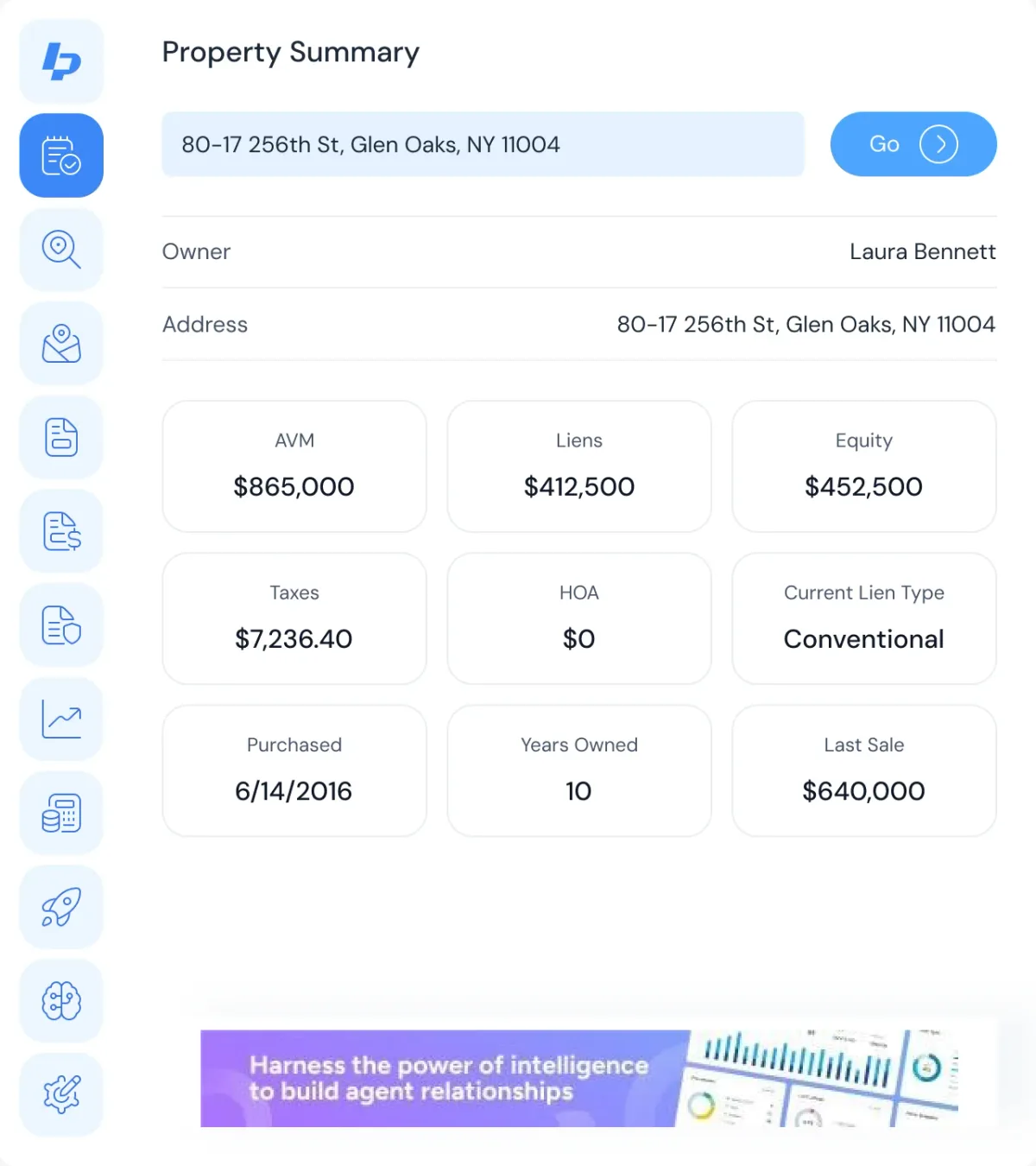Screen dimensions: 1036x1166
Task: Select the Equity $452,500 card
Action: pos(864,466)
